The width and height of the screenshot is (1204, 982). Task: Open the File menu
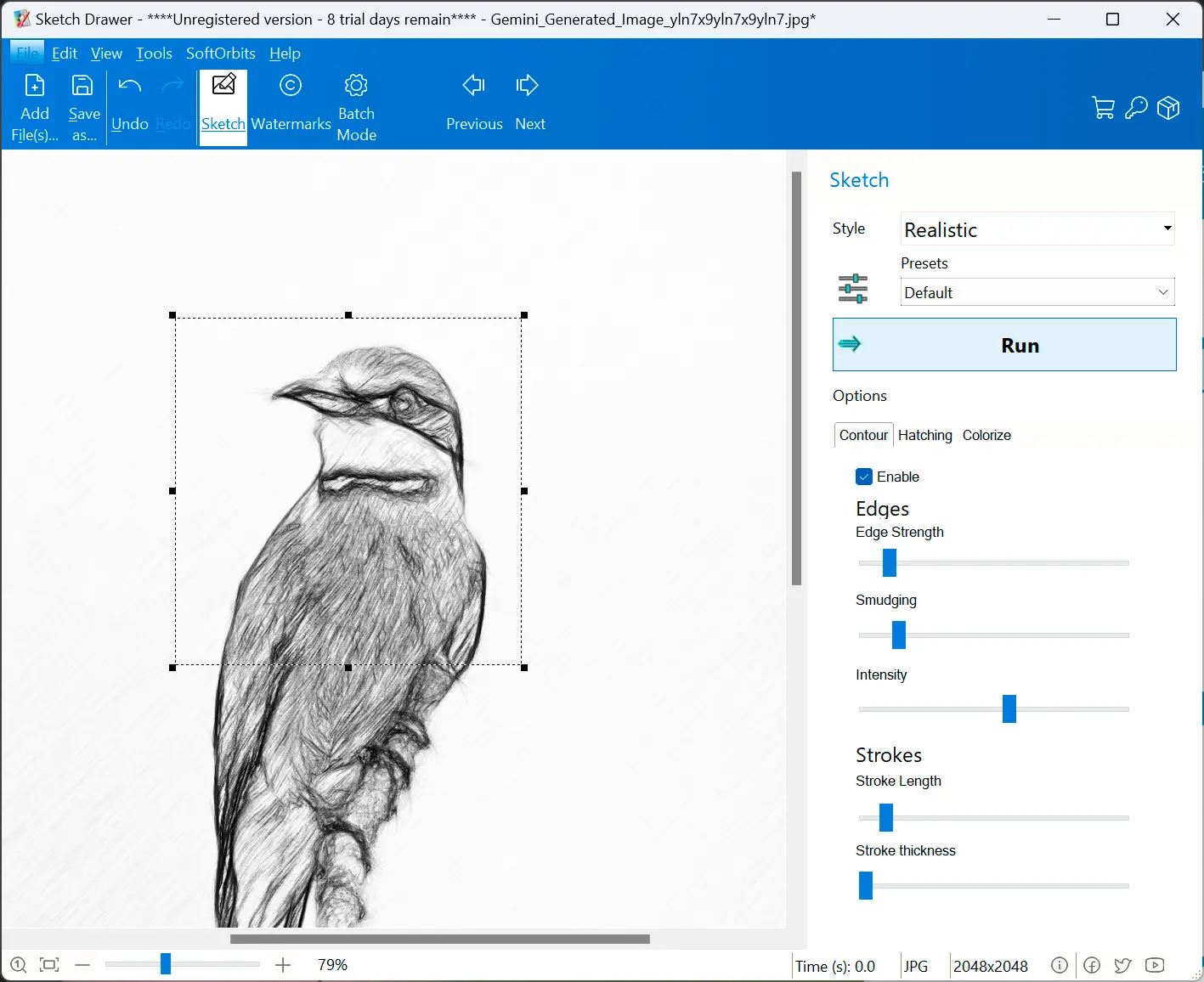coord(27,53)
